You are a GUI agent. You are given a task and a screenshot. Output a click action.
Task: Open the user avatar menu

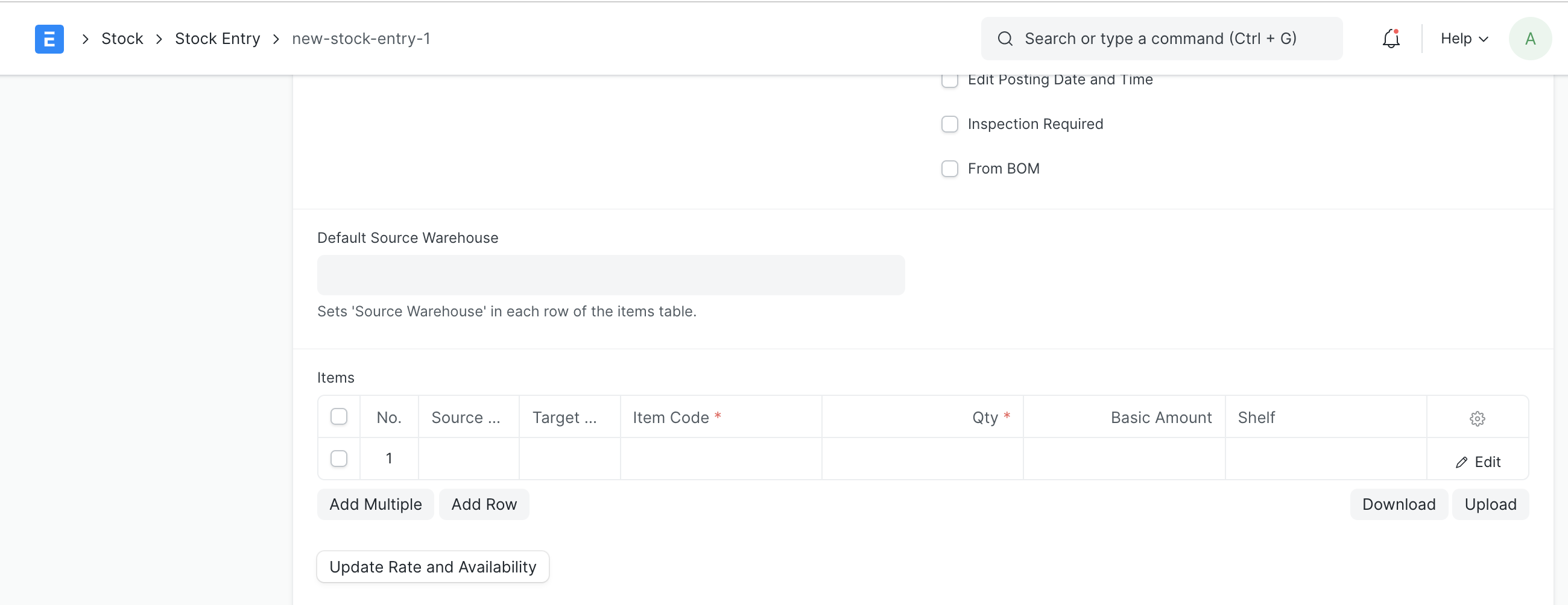pos(1529,39)
